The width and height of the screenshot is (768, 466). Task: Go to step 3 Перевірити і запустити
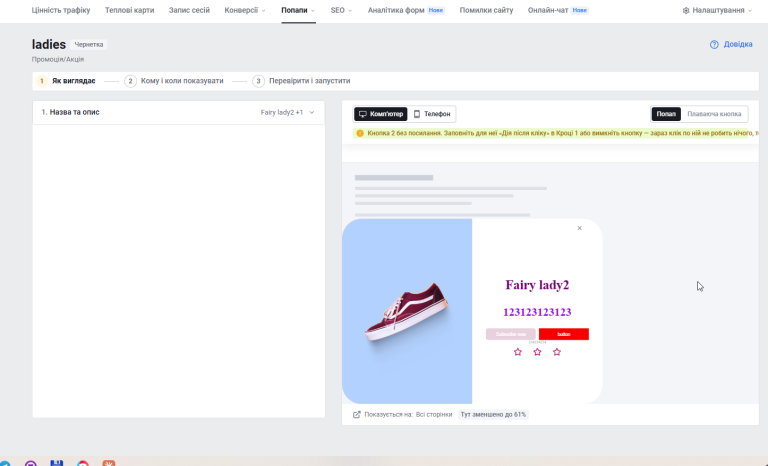pos(301,81)
